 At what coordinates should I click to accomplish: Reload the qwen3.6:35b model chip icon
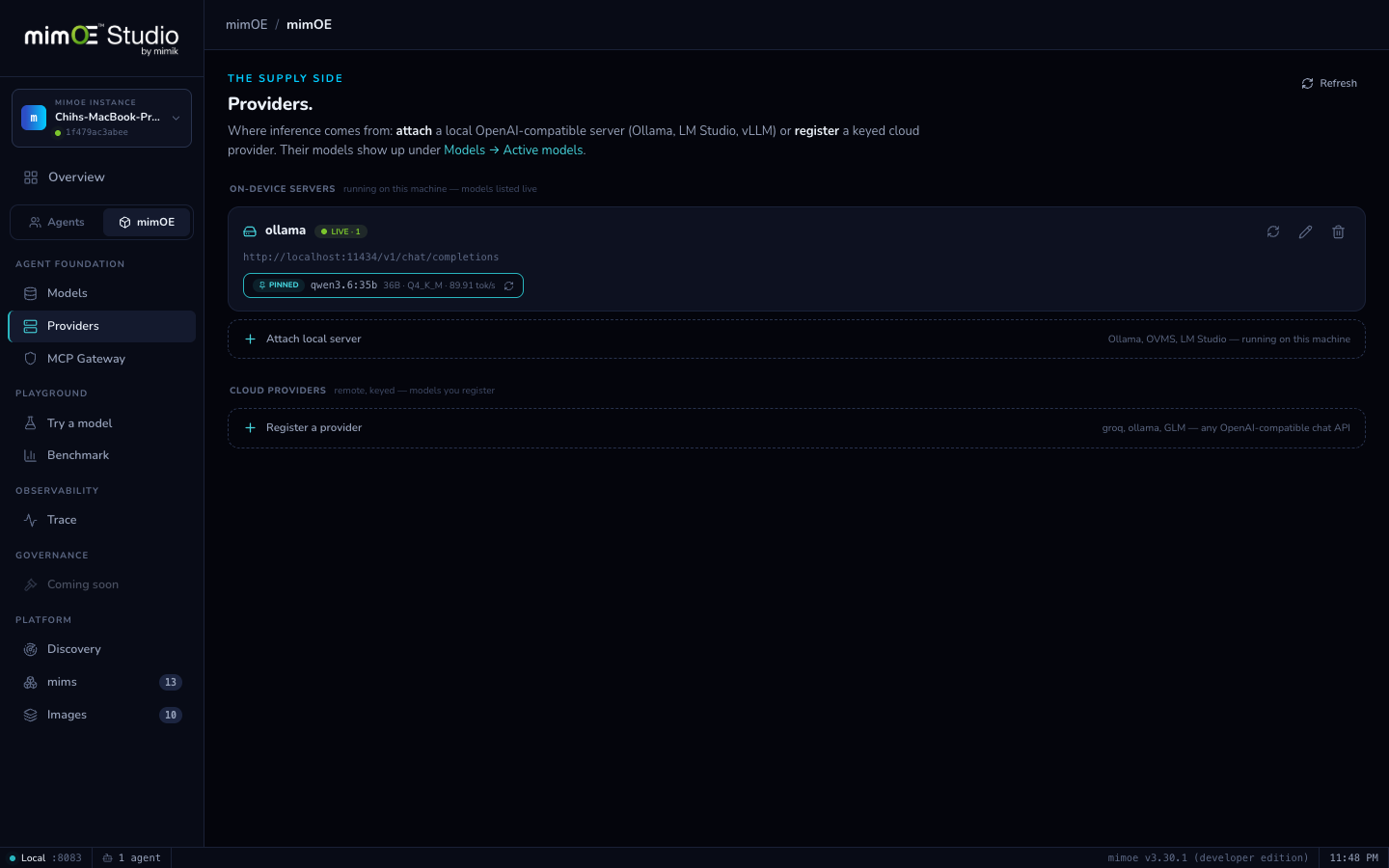click(508, 285)
